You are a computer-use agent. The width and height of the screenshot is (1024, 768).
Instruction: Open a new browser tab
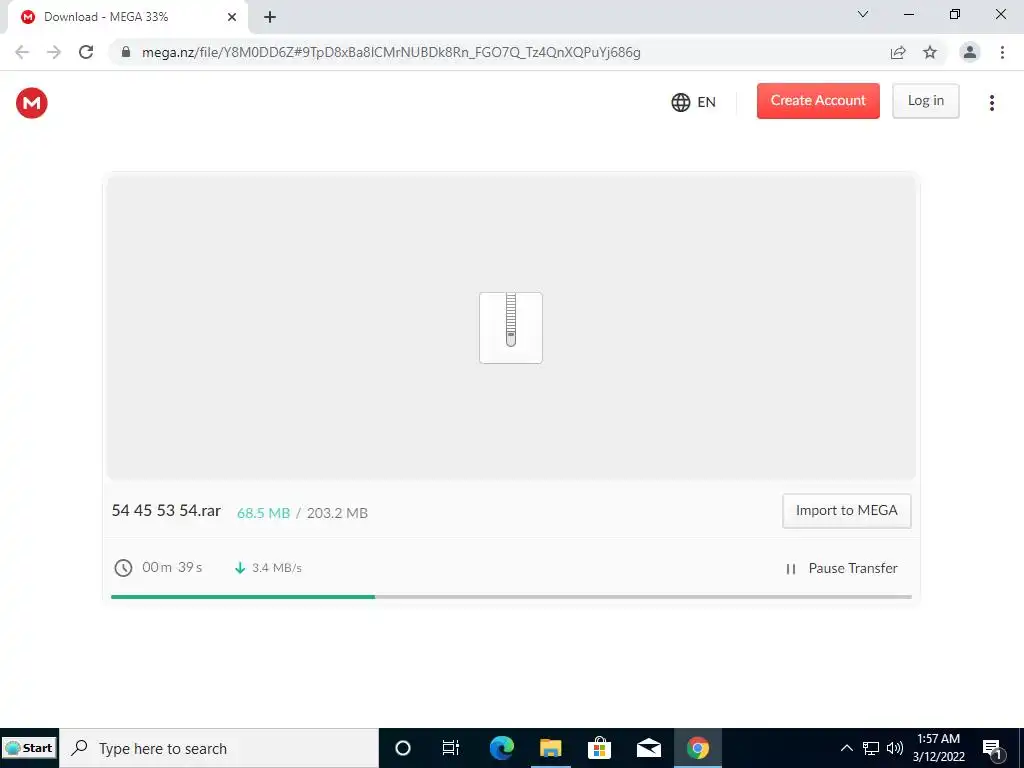coord(270,17)
